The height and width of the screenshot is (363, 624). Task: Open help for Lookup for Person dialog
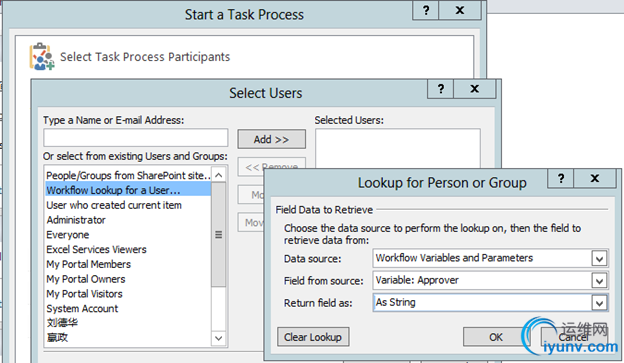point(561,178)
